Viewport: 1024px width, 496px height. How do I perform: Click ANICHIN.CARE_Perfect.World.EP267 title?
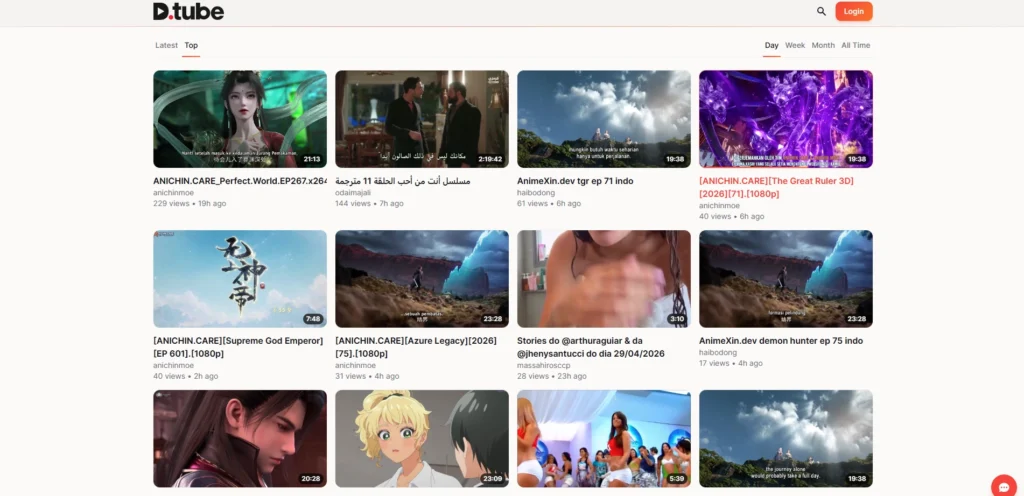240,181
